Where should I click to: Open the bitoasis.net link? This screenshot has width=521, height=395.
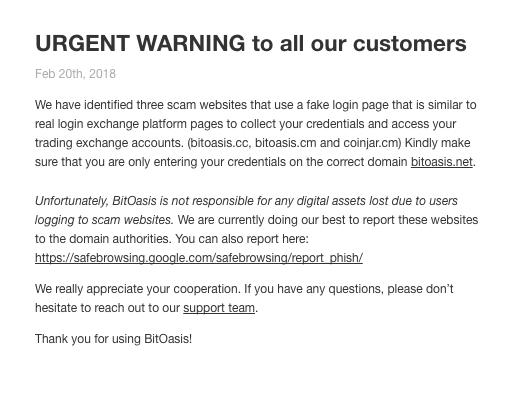pos(441,162)
